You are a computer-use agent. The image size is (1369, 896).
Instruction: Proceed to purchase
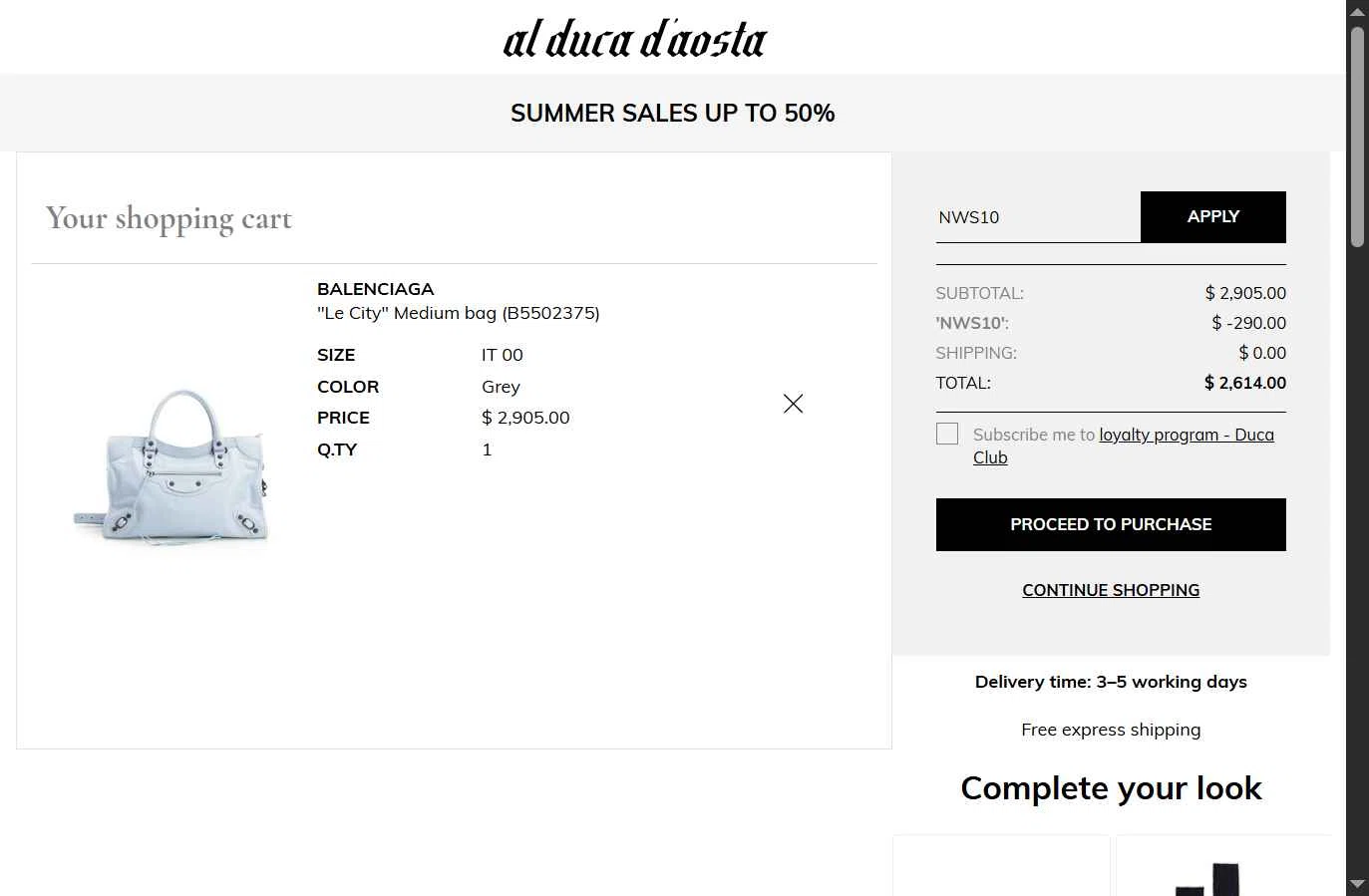[x=1111, y=524]
